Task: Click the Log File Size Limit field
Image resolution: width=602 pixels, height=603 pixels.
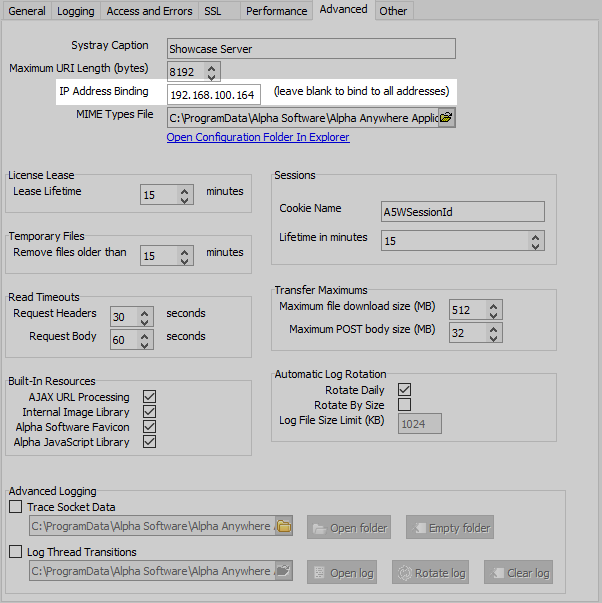Action: (x=420, y=423)
